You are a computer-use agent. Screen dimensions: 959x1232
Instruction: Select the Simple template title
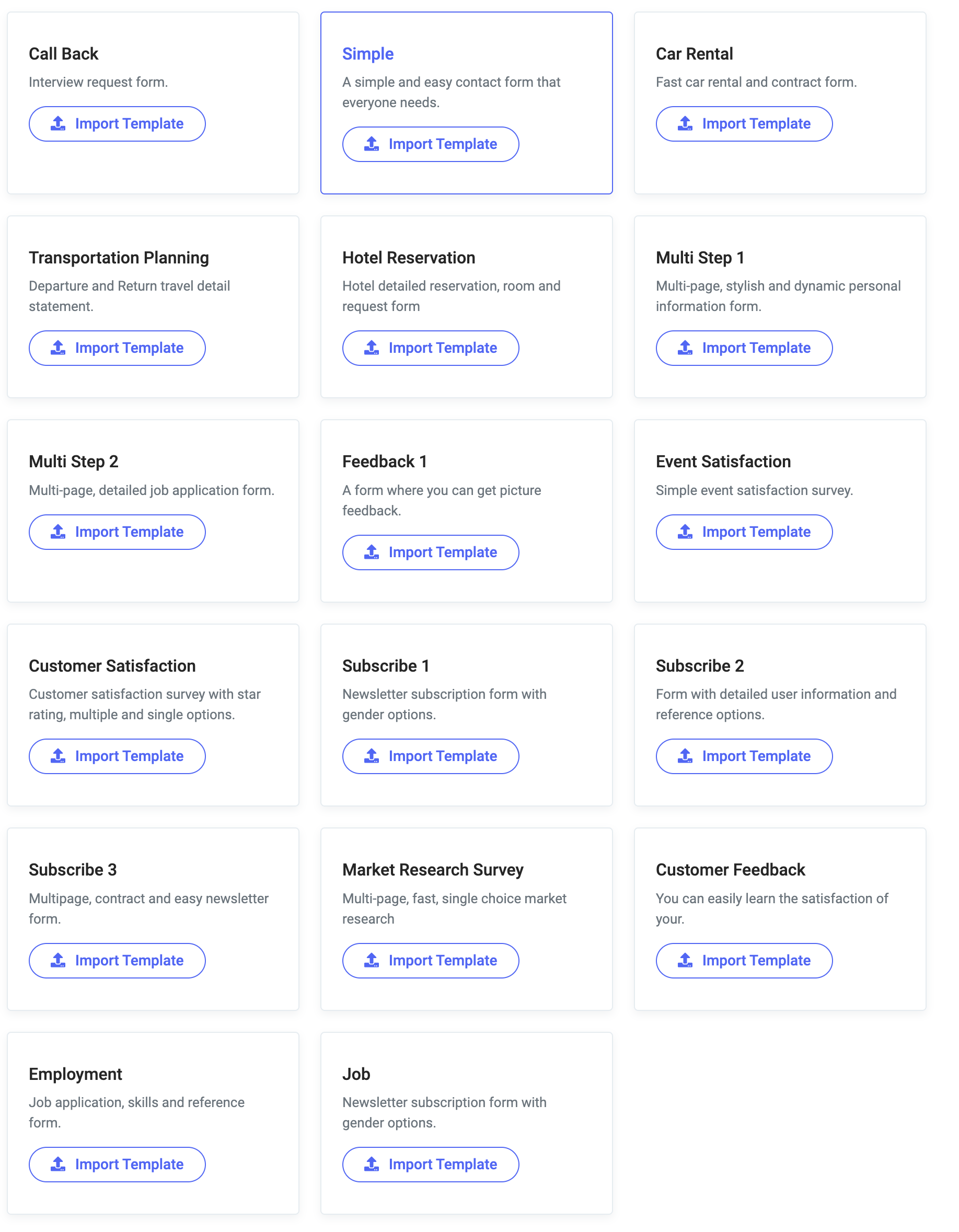pos(368,54)
